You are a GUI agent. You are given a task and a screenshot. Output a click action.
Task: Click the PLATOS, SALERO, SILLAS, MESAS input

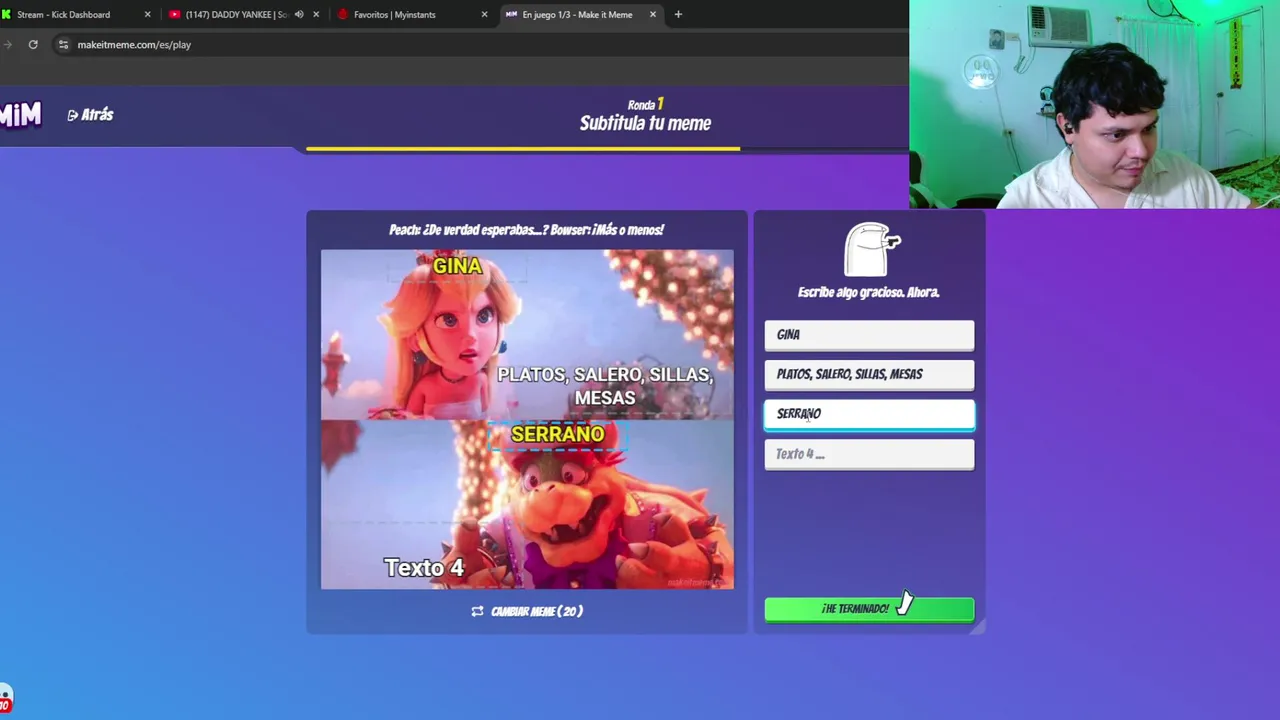(869, 374)
